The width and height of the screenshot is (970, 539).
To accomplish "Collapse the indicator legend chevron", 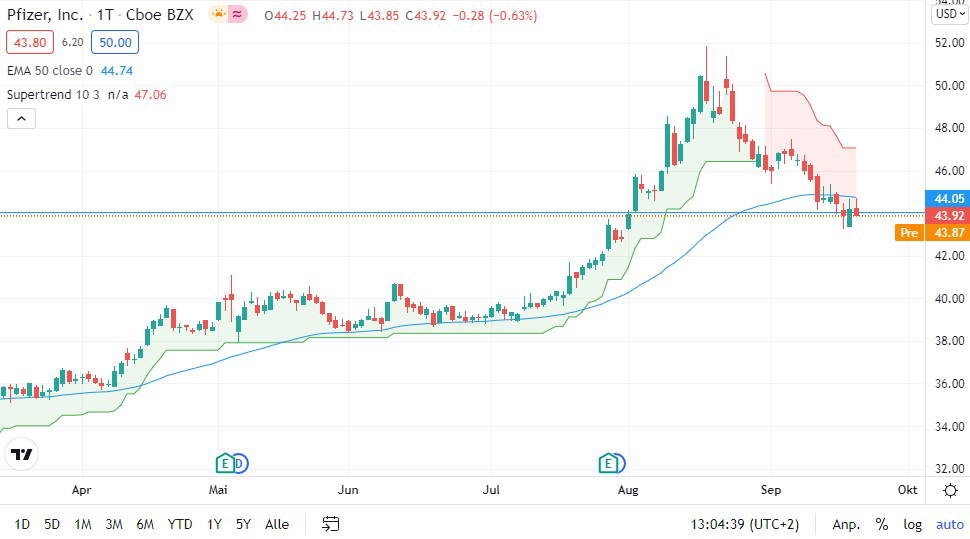I will (x=21, y=118).
